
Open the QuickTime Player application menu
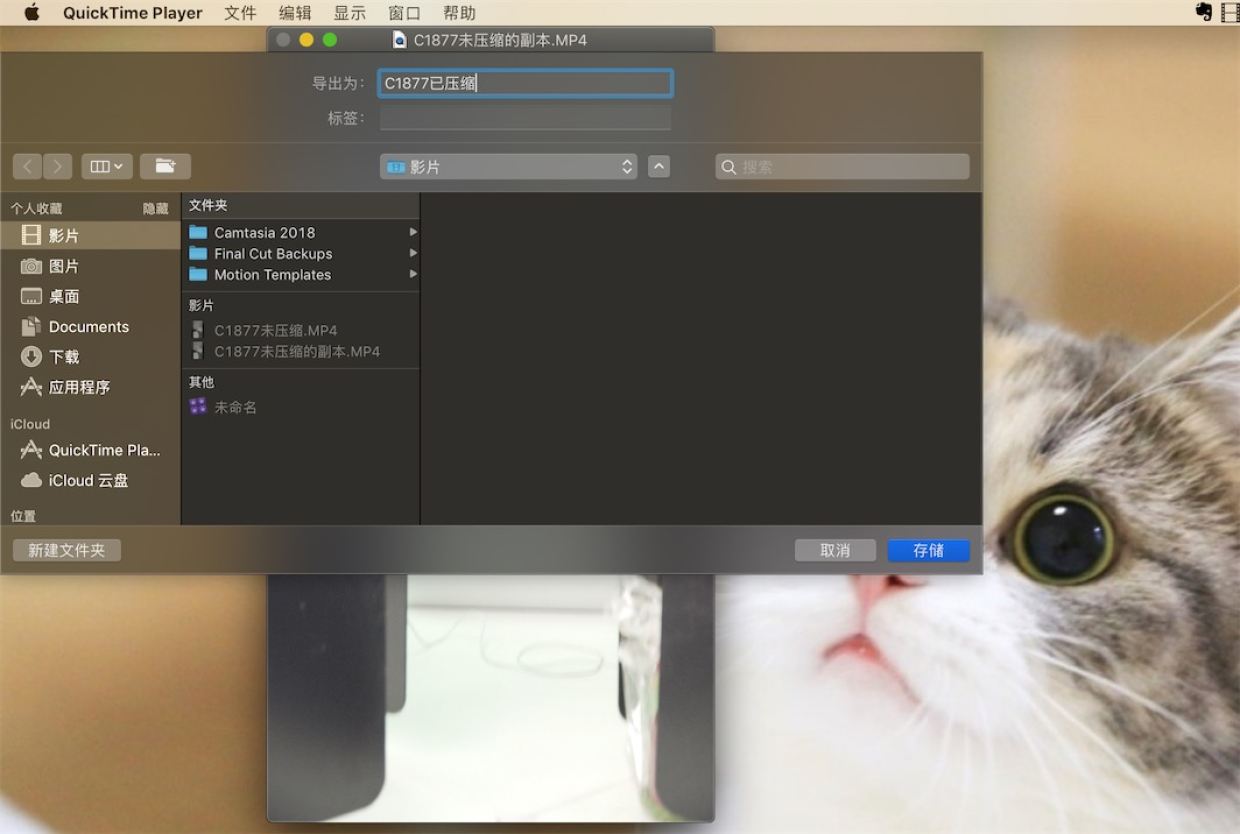pos(133,13)
